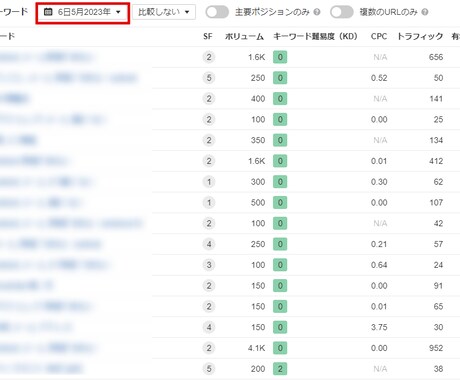The height and width of the screenshot is (380, 460).
Task: Select N/A CPC in traffic 38 row
Action: tap(380, 369)
